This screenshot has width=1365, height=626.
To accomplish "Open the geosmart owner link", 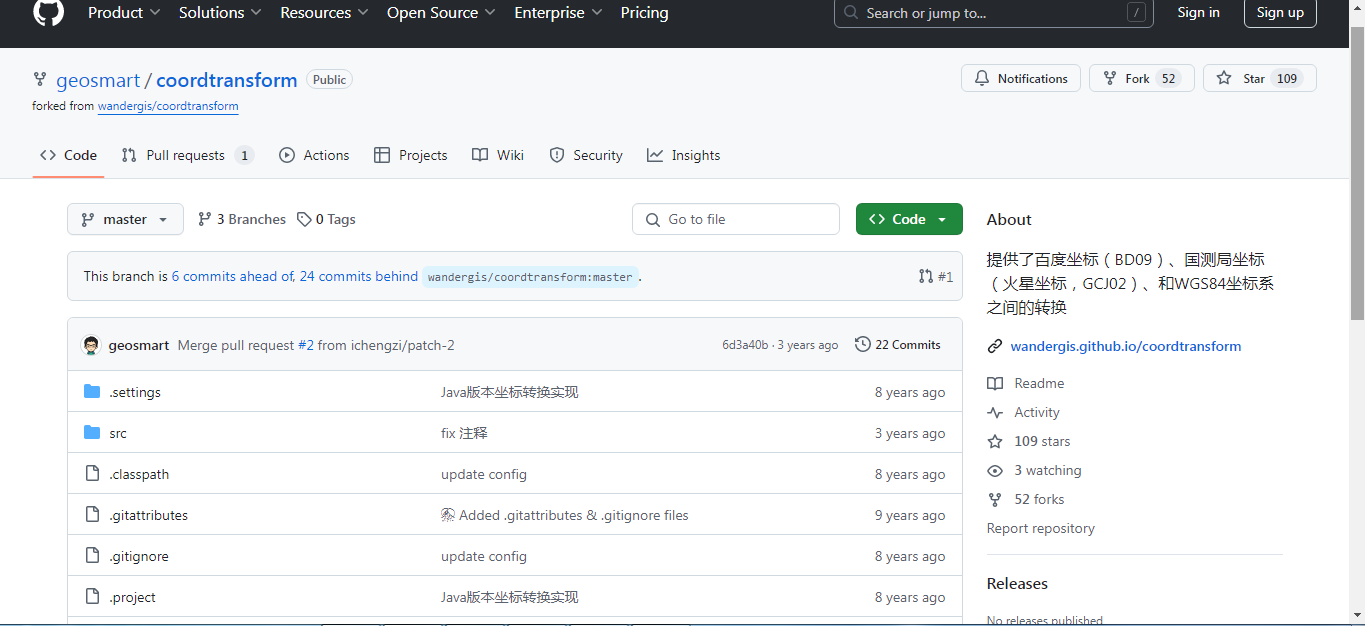I will click(98, 80).
